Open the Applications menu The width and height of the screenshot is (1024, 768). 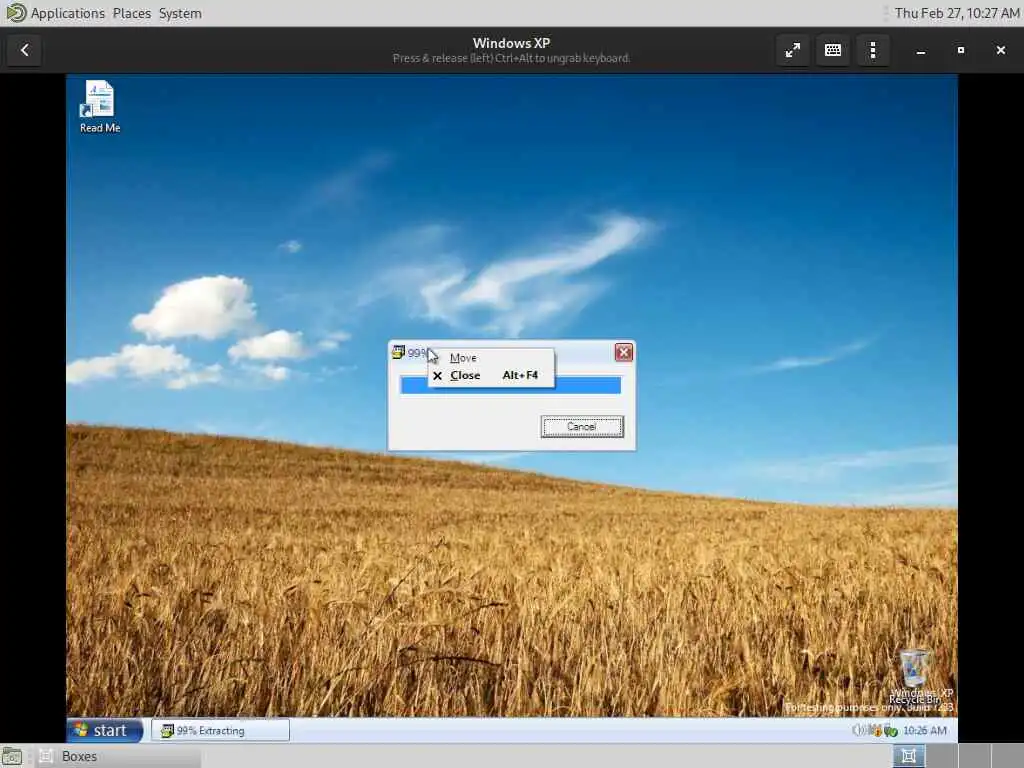click(x=67, y=13)
